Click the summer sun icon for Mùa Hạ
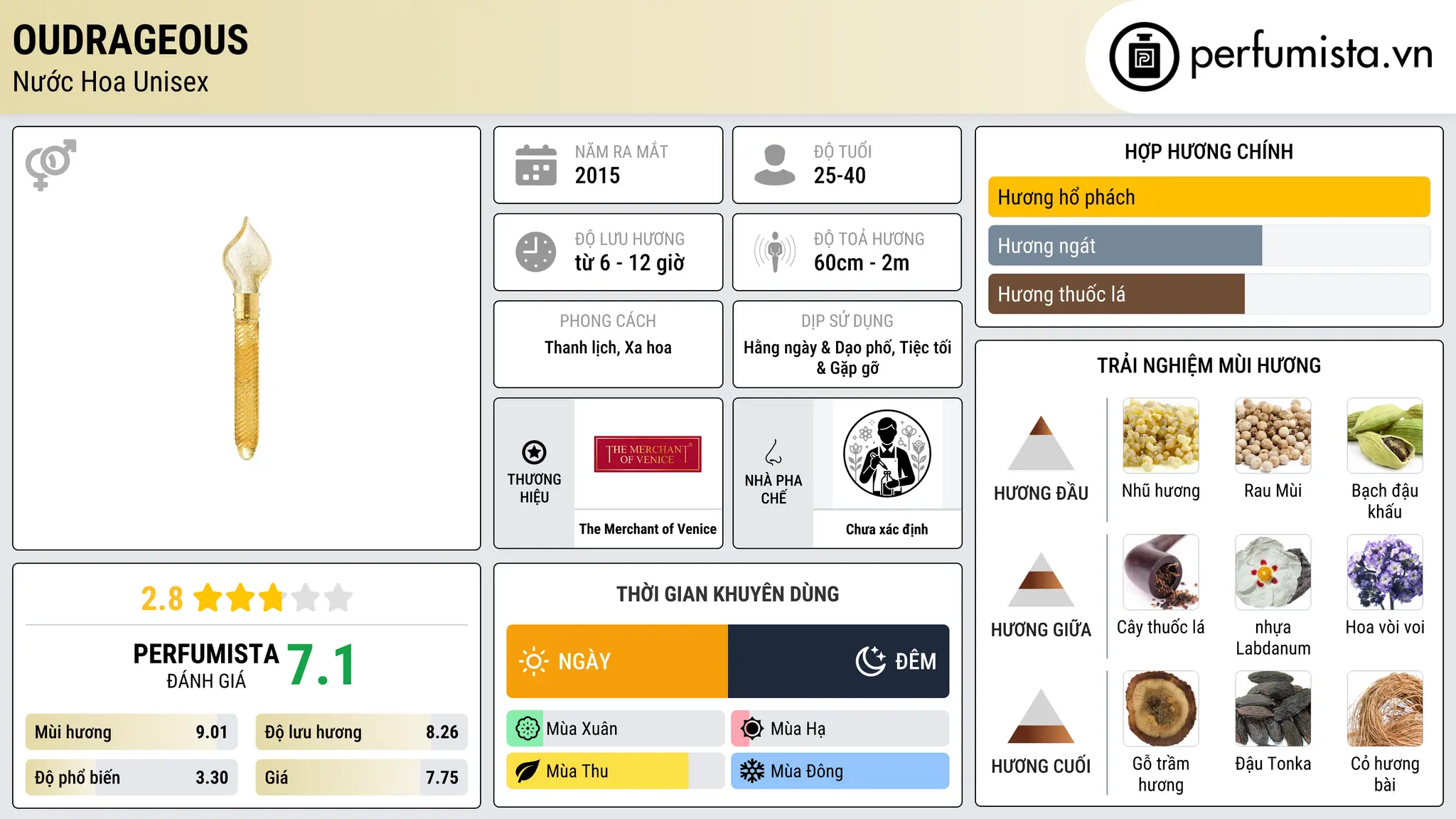Viewport: 1456px width, 819px height. 752,729
